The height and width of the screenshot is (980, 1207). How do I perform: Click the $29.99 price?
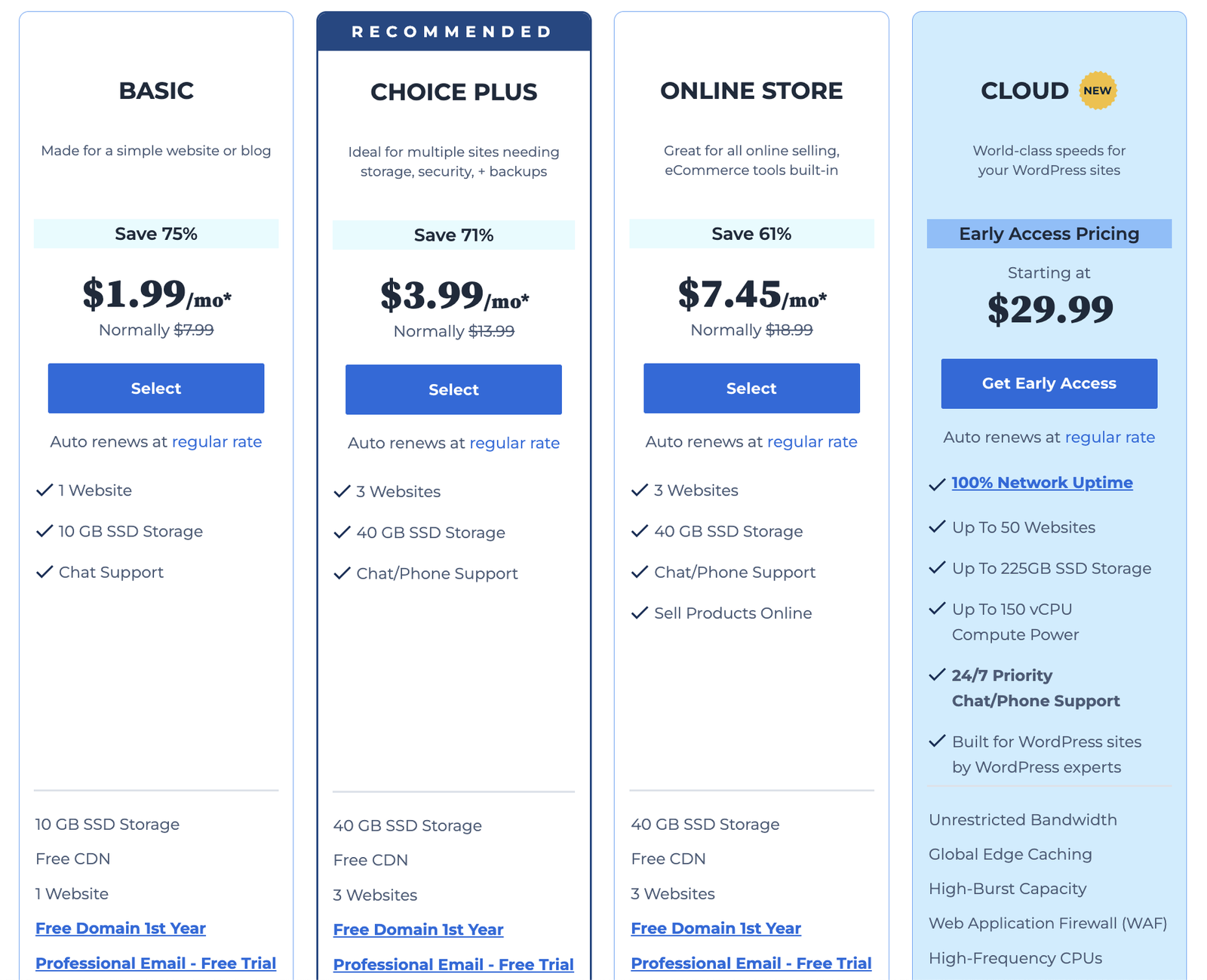coord(1050,309)
